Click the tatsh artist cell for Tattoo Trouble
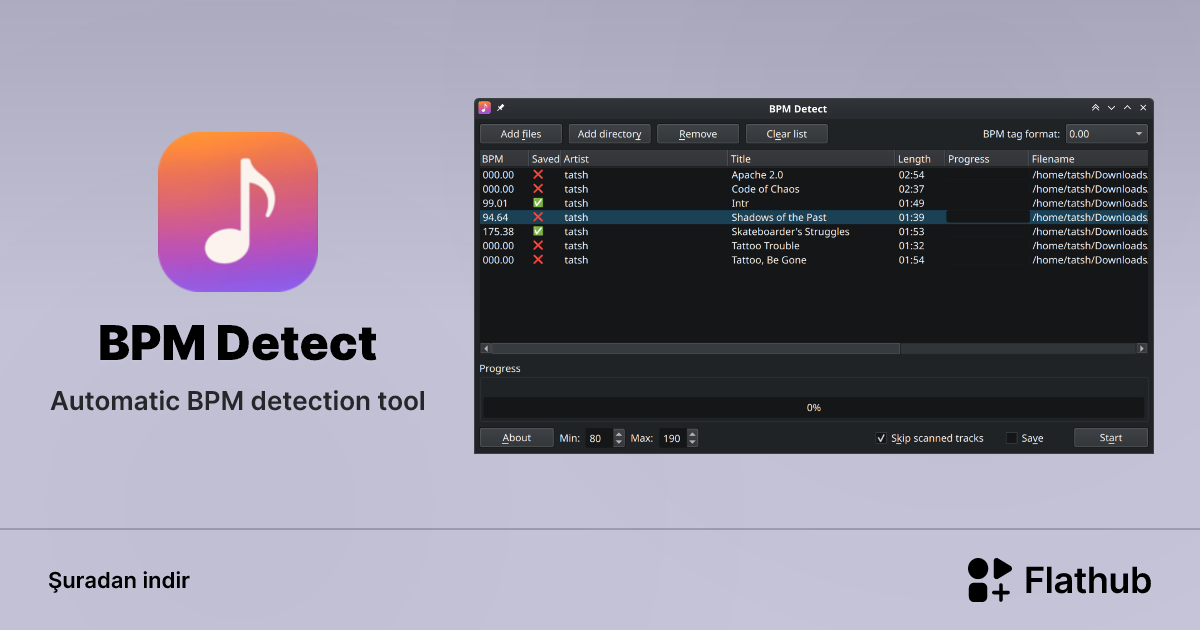 tap(576, 245)
